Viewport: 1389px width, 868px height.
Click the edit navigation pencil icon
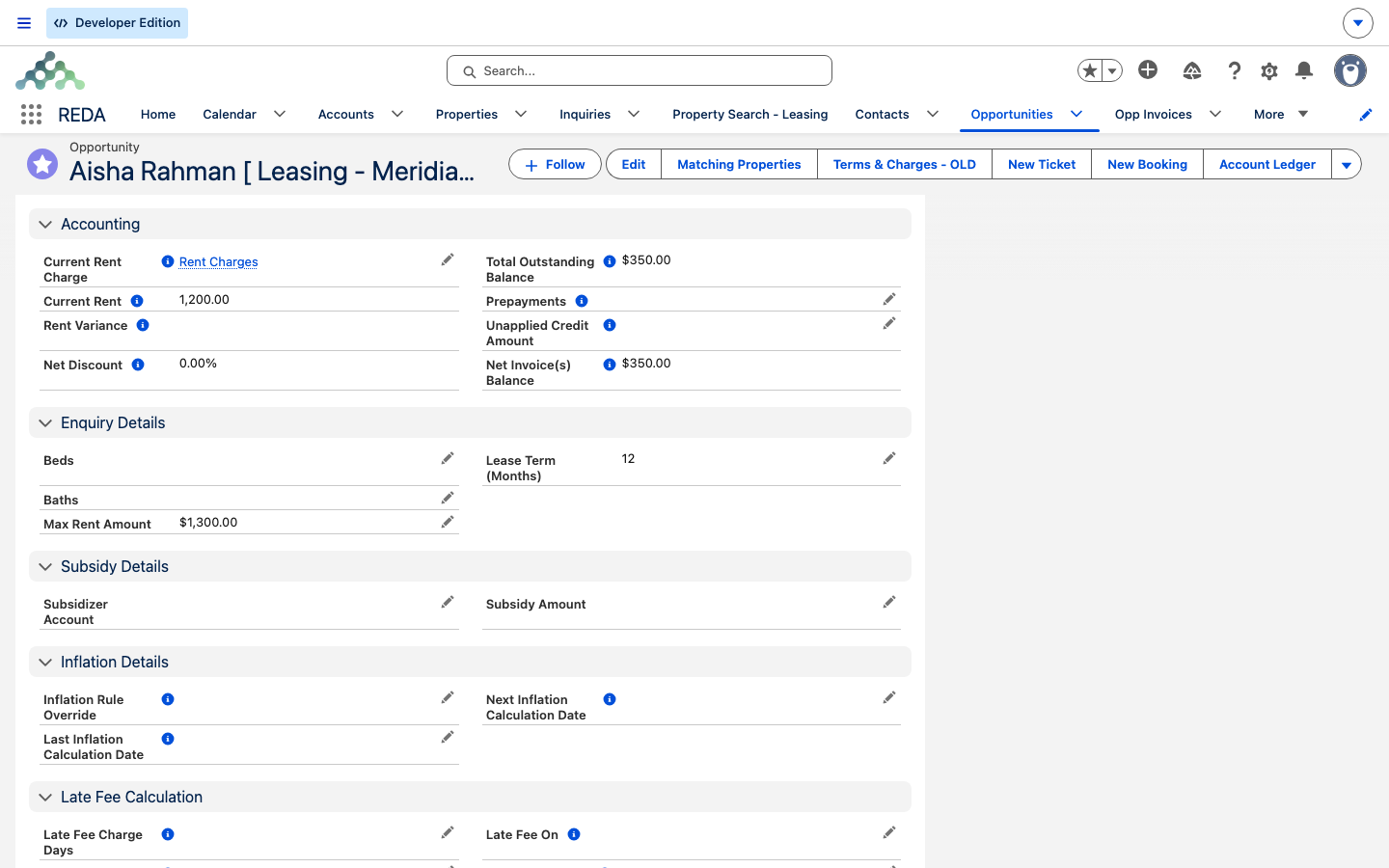point(1366,115)
